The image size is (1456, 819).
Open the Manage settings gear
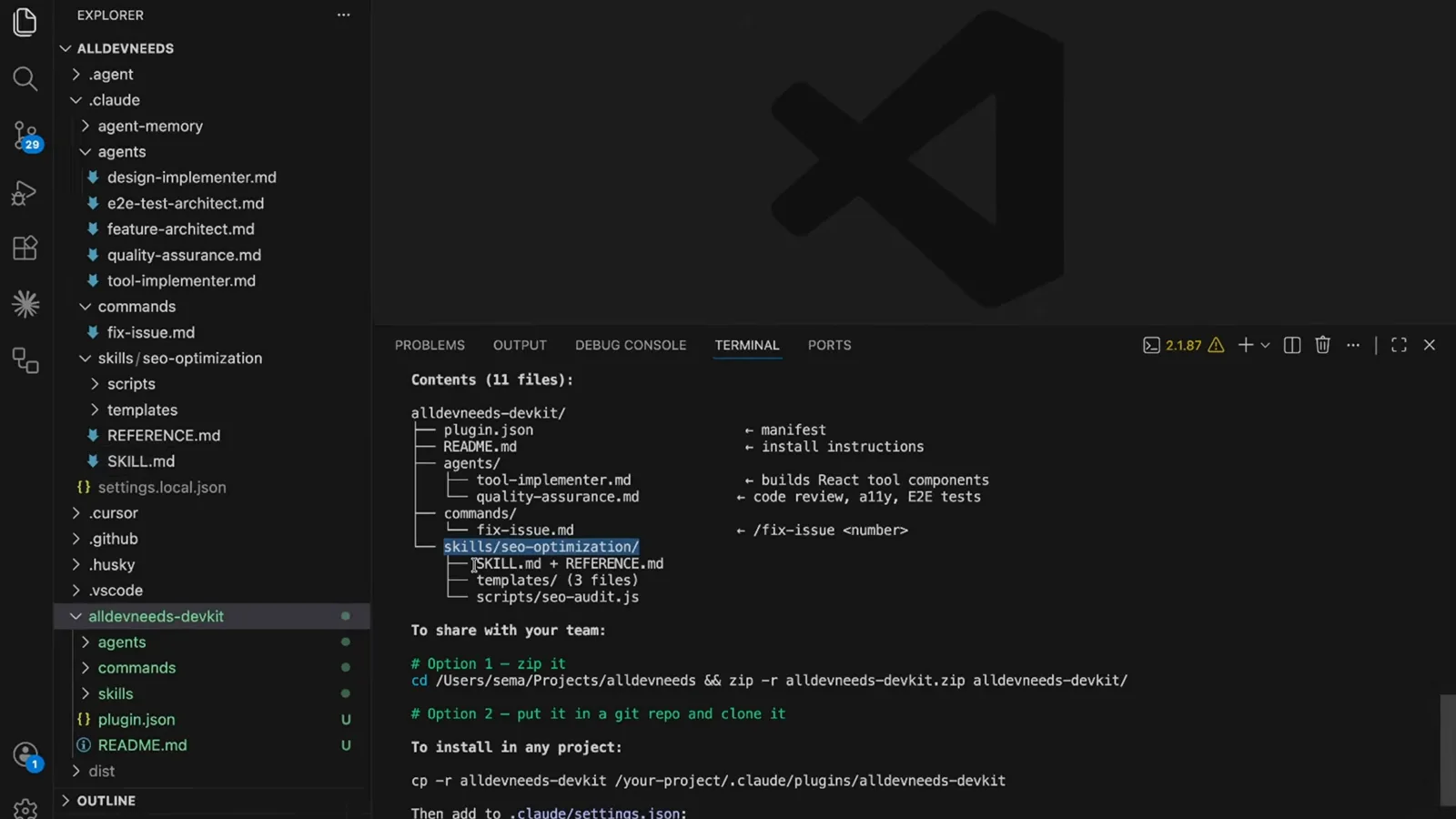point(25,807)
